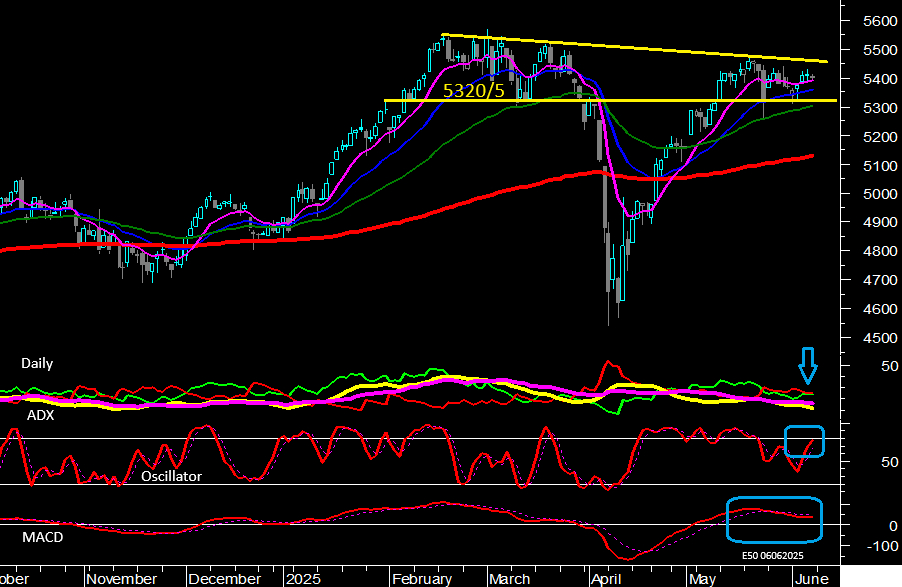Screen dimensions: 902x587
Task: Click the Oscillator panel 50 axis value
Action: 889,462
